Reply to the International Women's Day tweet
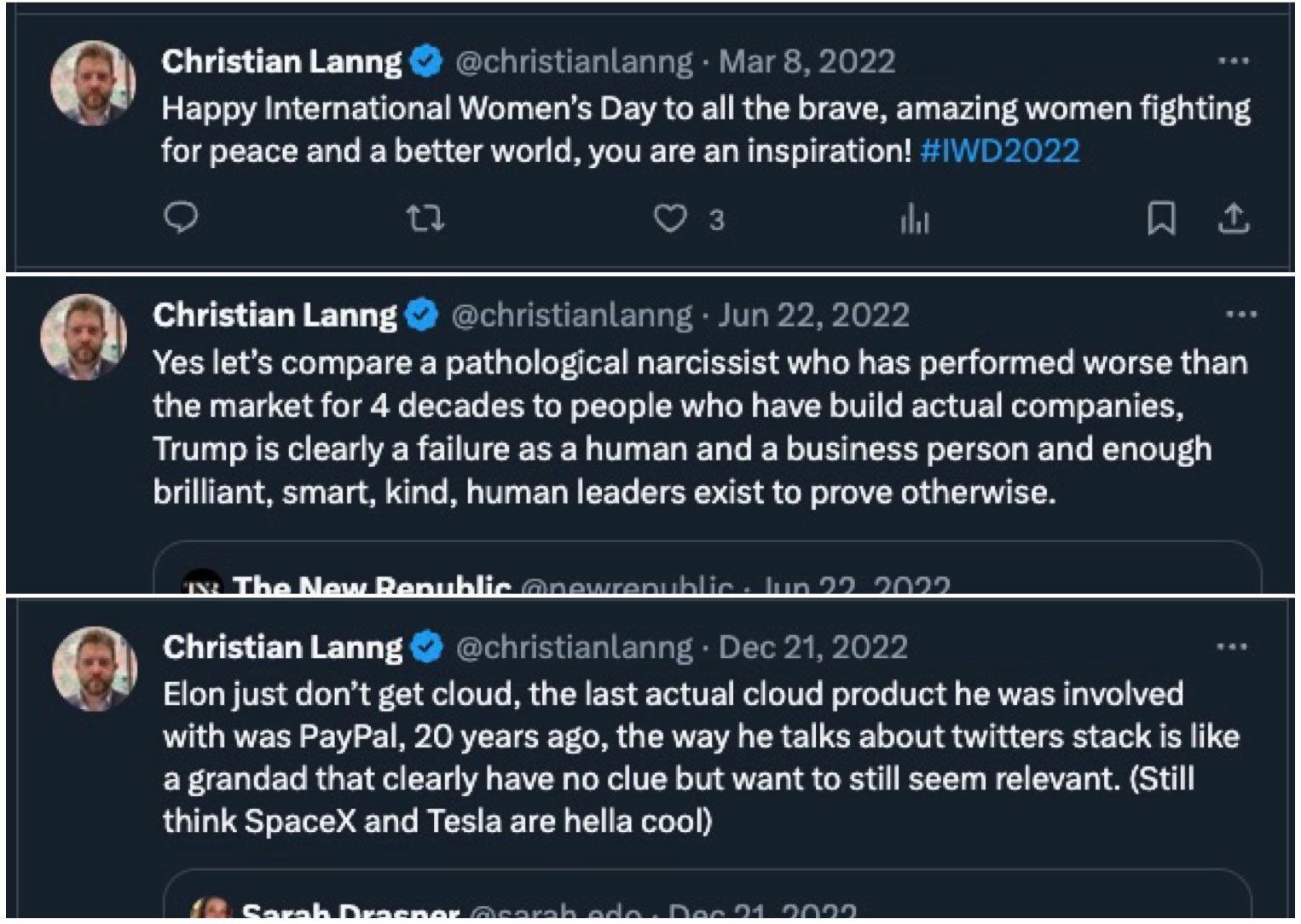The height and width of the screenshot is (924, 1301). pyautogui.click(x=181, y=218)
